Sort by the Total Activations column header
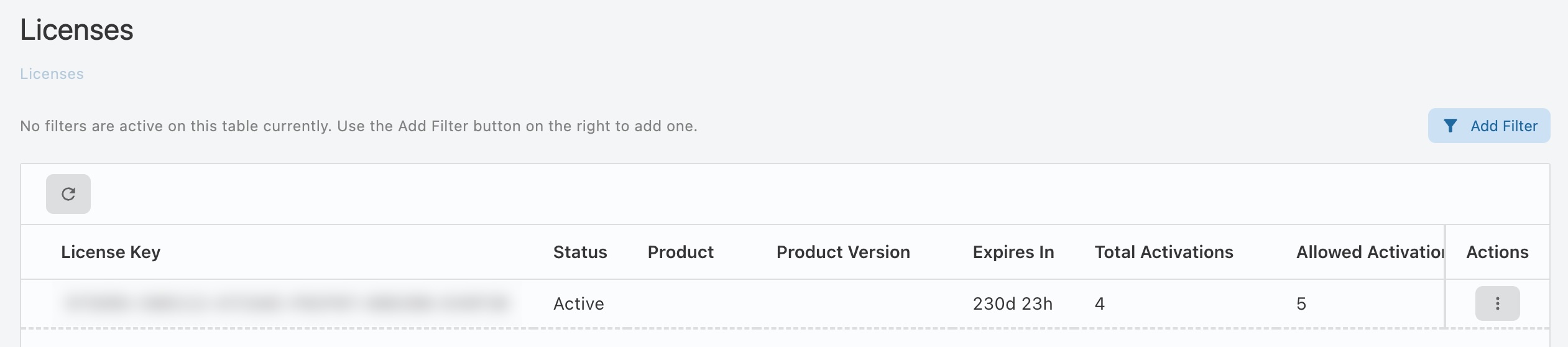Image resolution: width=1568 pixels, height=347 pixels. click(x=1163, y=252)
